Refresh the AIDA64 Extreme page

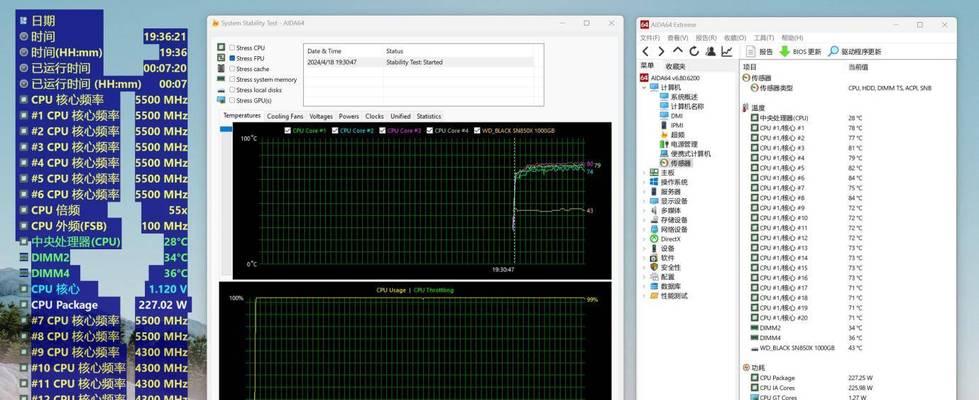click(694, 52)
